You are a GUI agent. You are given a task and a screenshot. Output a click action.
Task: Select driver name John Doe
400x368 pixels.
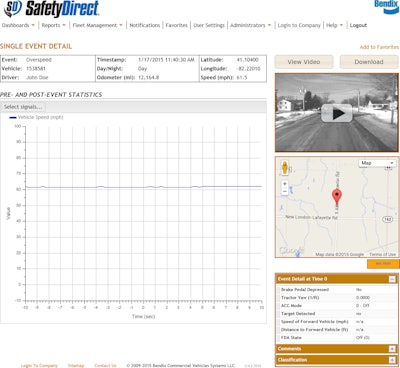tap(37, 77)
